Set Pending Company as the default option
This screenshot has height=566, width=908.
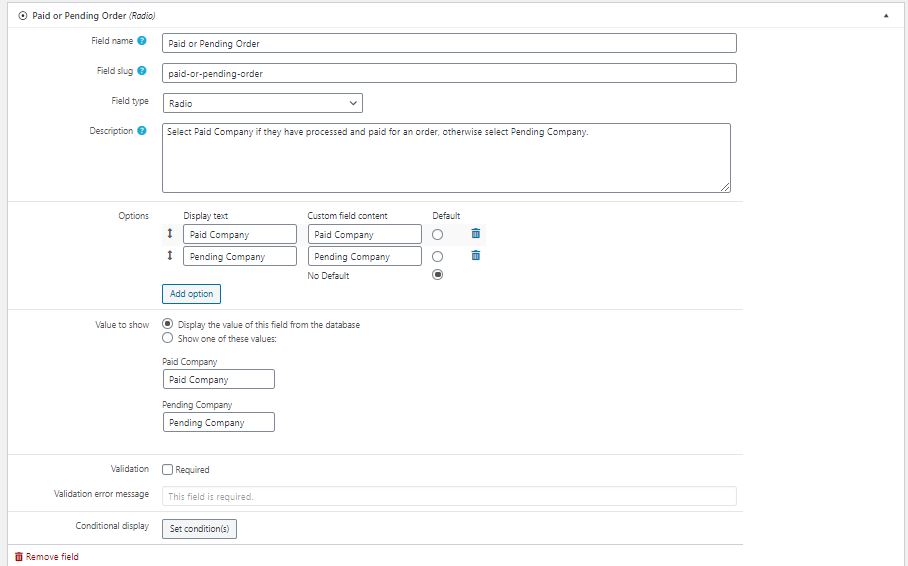tap(438, 257)
